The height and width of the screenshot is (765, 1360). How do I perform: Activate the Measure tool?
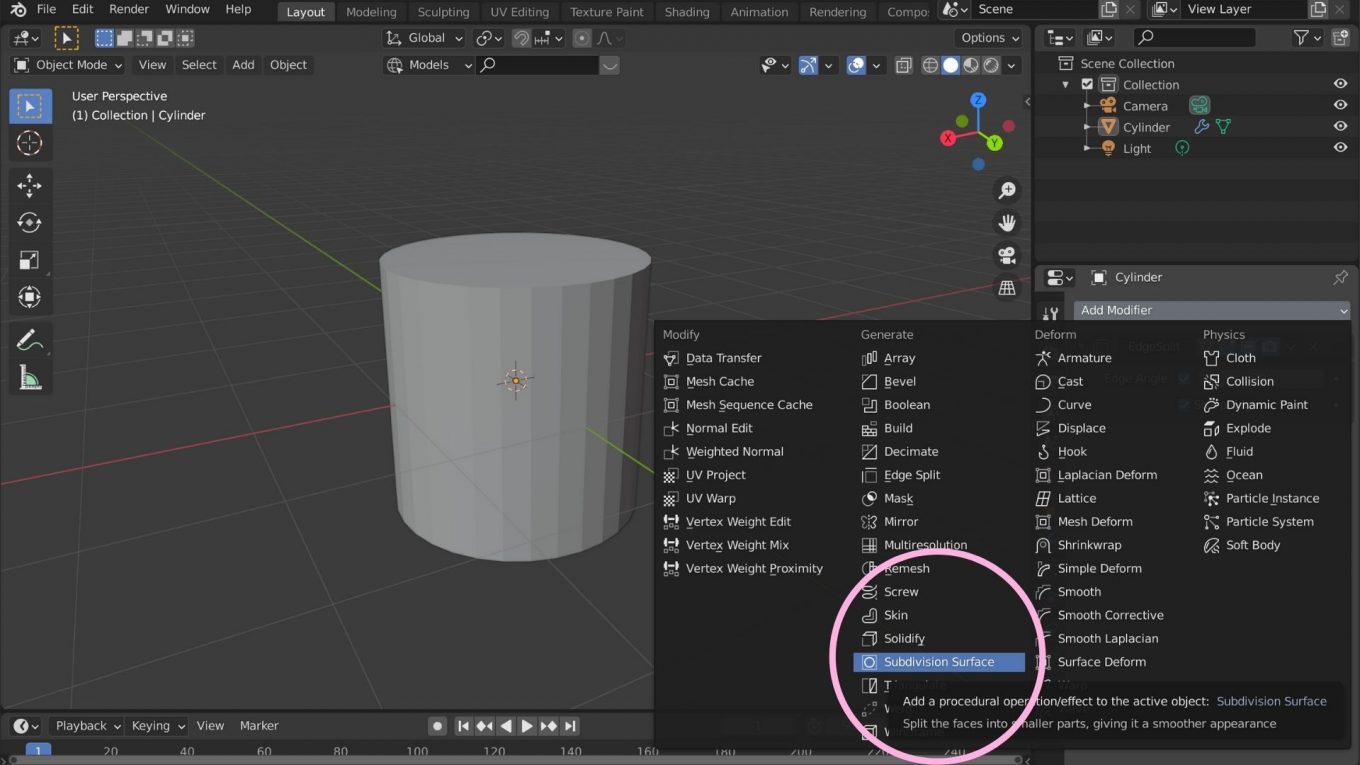[29, 378]
